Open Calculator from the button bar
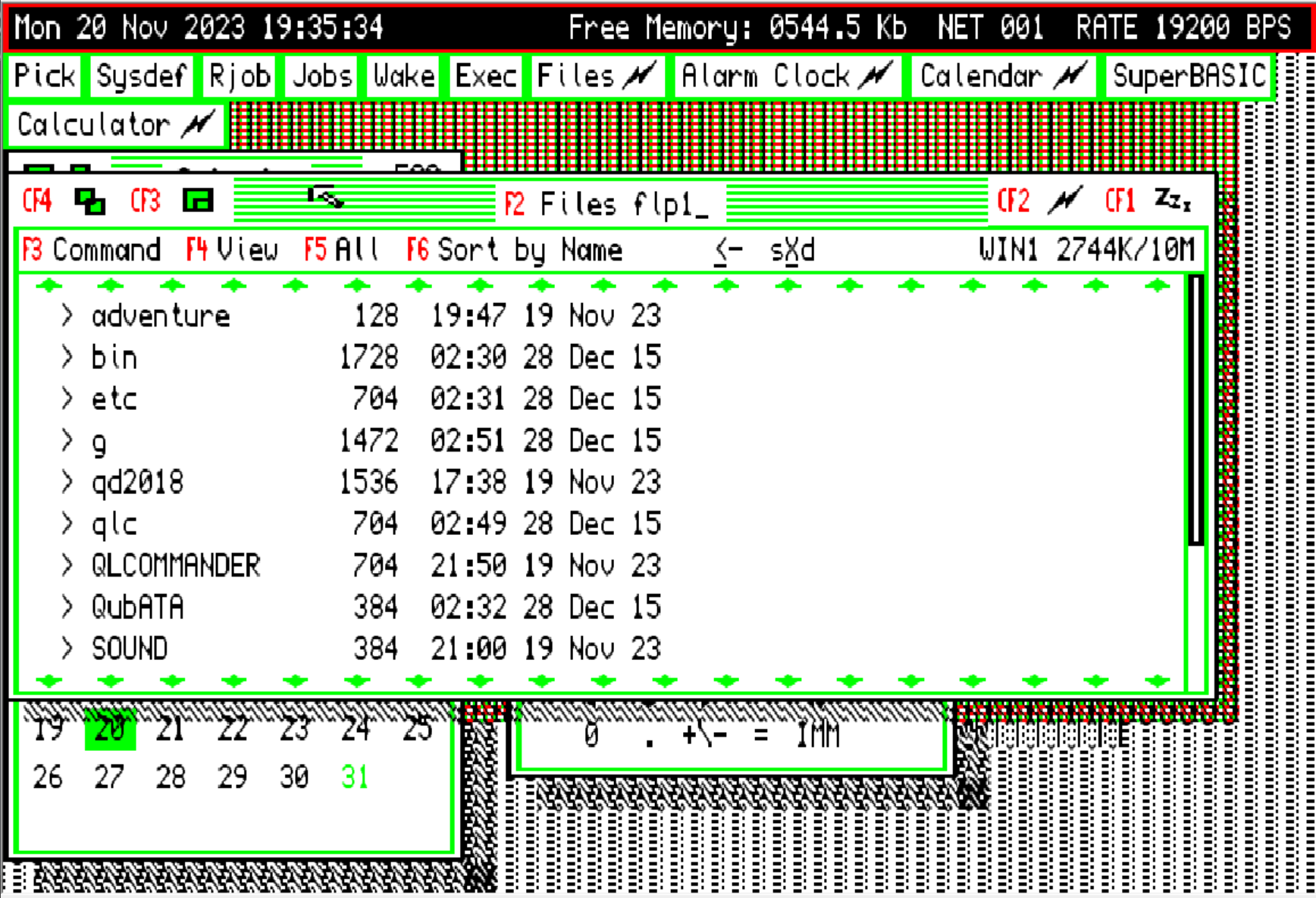This screenshot has height=898, width=1316. (116, 125)
